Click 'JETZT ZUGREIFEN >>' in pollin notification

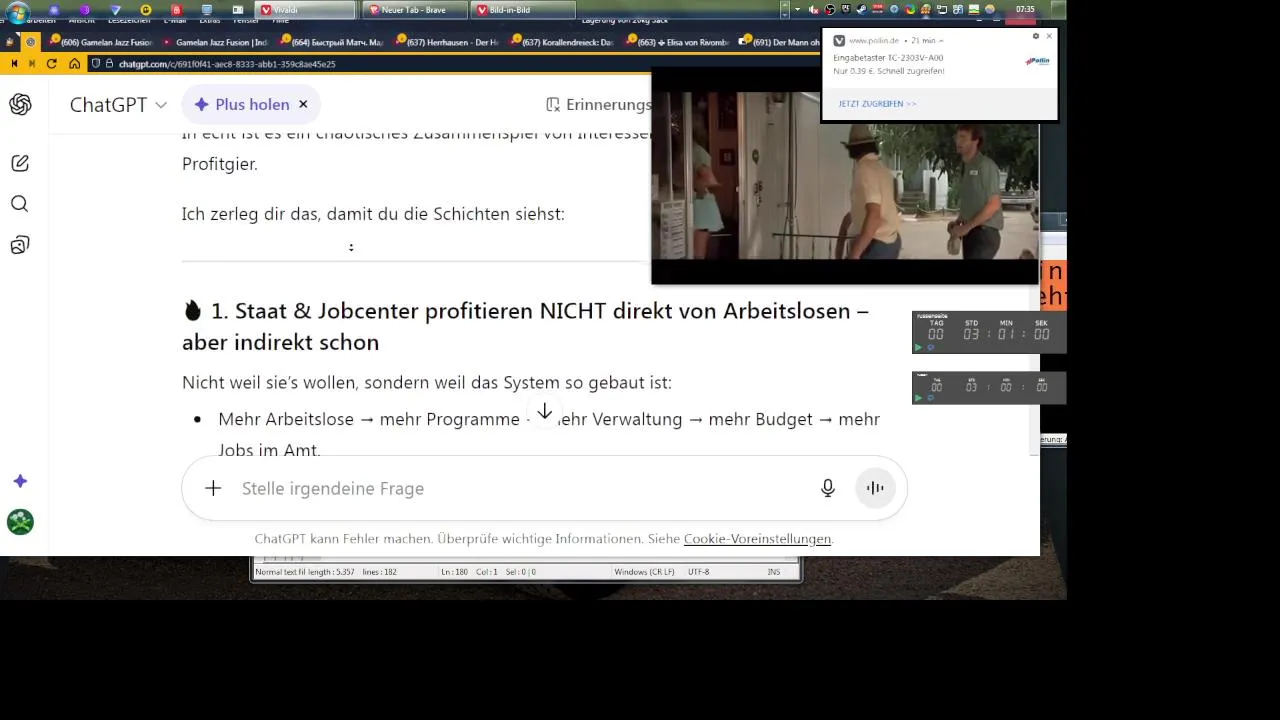point(877,104)
